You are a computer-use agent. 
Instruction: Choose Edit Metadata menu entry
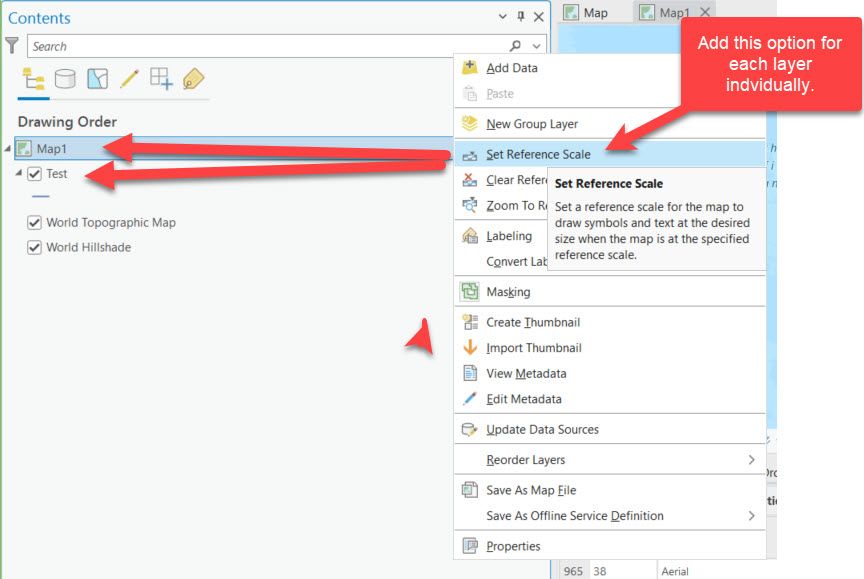(x=610, y=399)
